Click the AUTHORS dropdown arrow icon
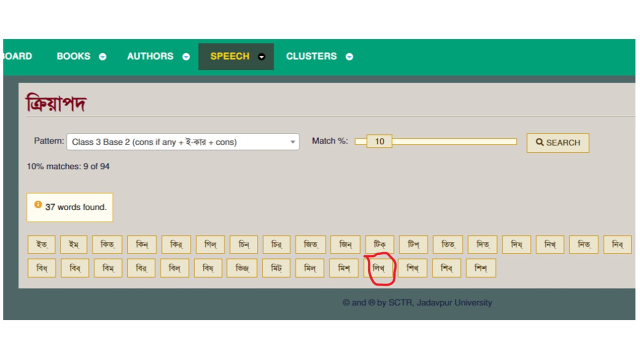This screenshot has width=640, height=360. [x=186, y=57]
